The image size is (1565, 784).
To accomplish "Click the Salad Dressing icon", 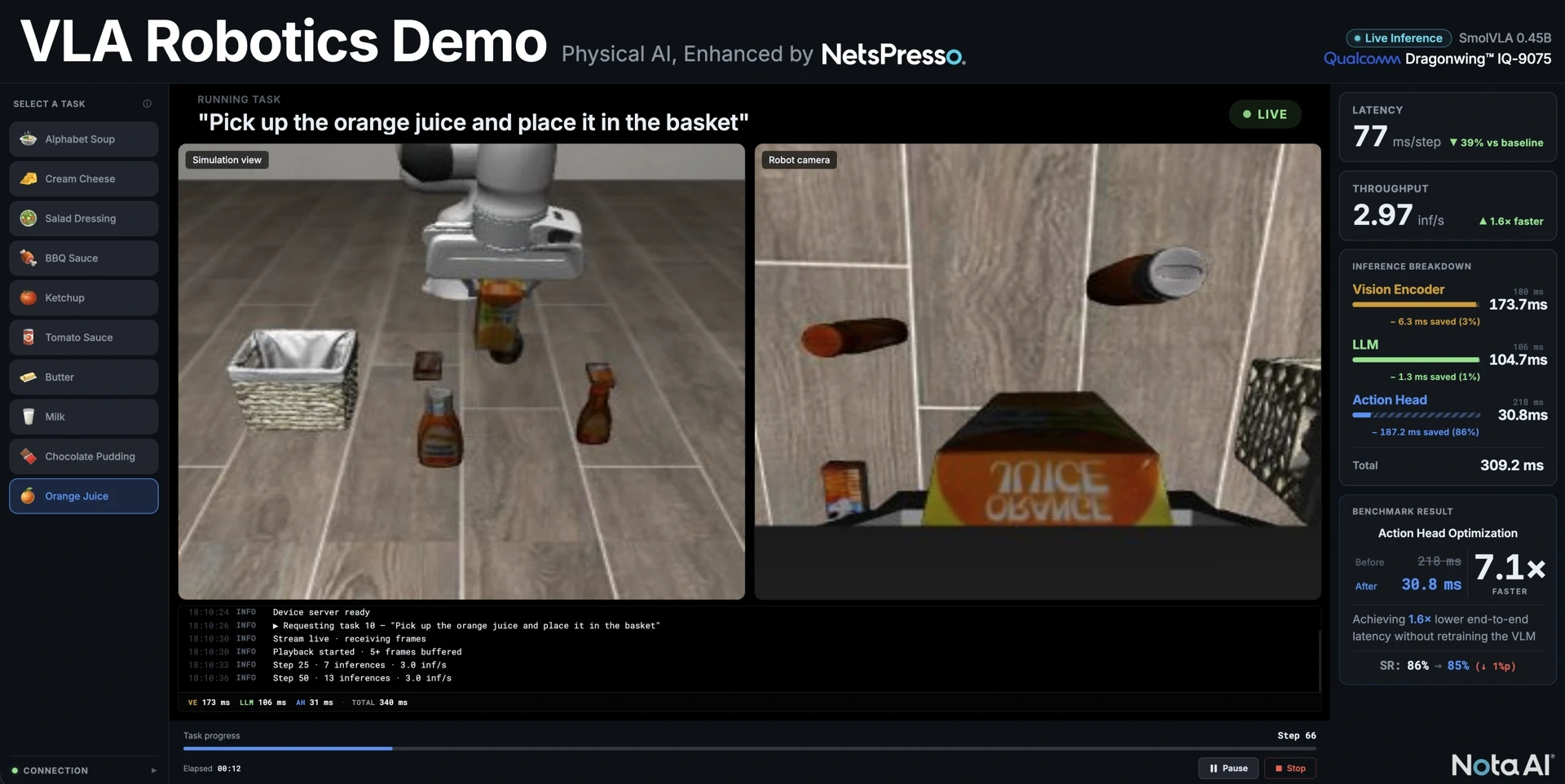I will click(29, 218).
